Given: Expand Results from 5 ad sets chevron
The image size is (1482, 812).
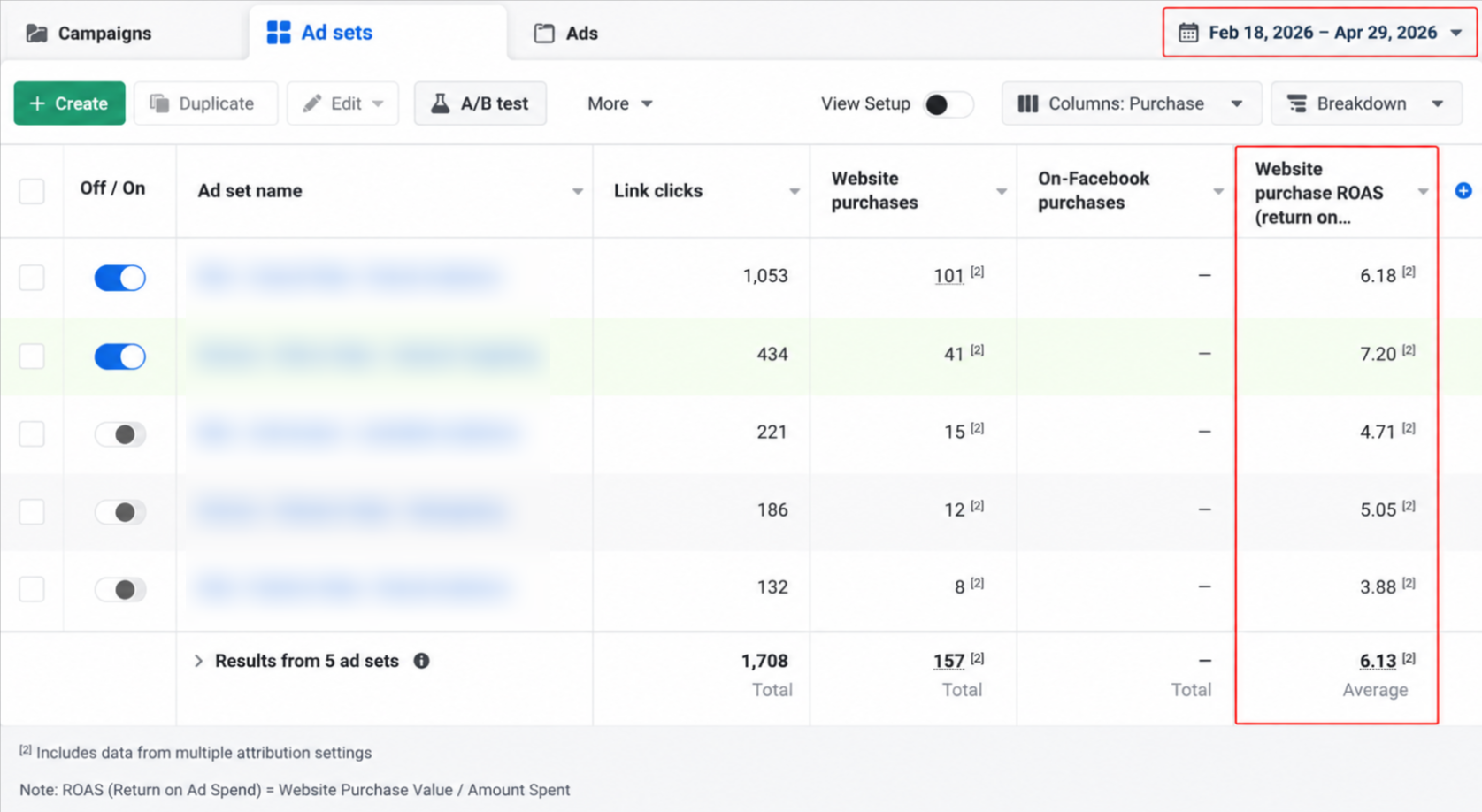Looking at the screenshot, I should tap(198, 661).
